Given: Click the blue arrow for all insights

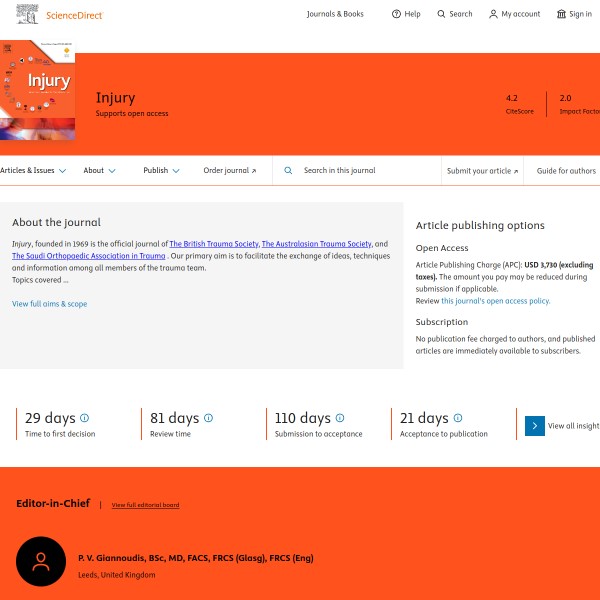Looking at the screenshot, I should [x=535, y=426].
